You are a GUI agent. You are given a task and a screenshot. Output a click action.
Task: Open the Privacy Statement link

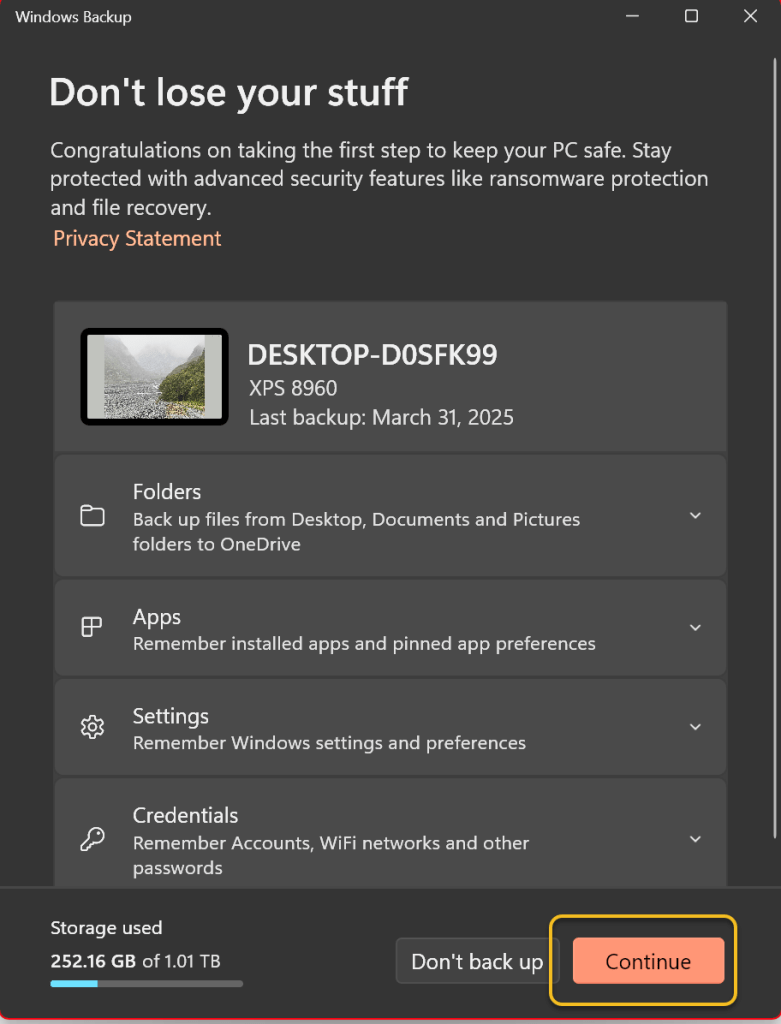[x=137, y=239]
